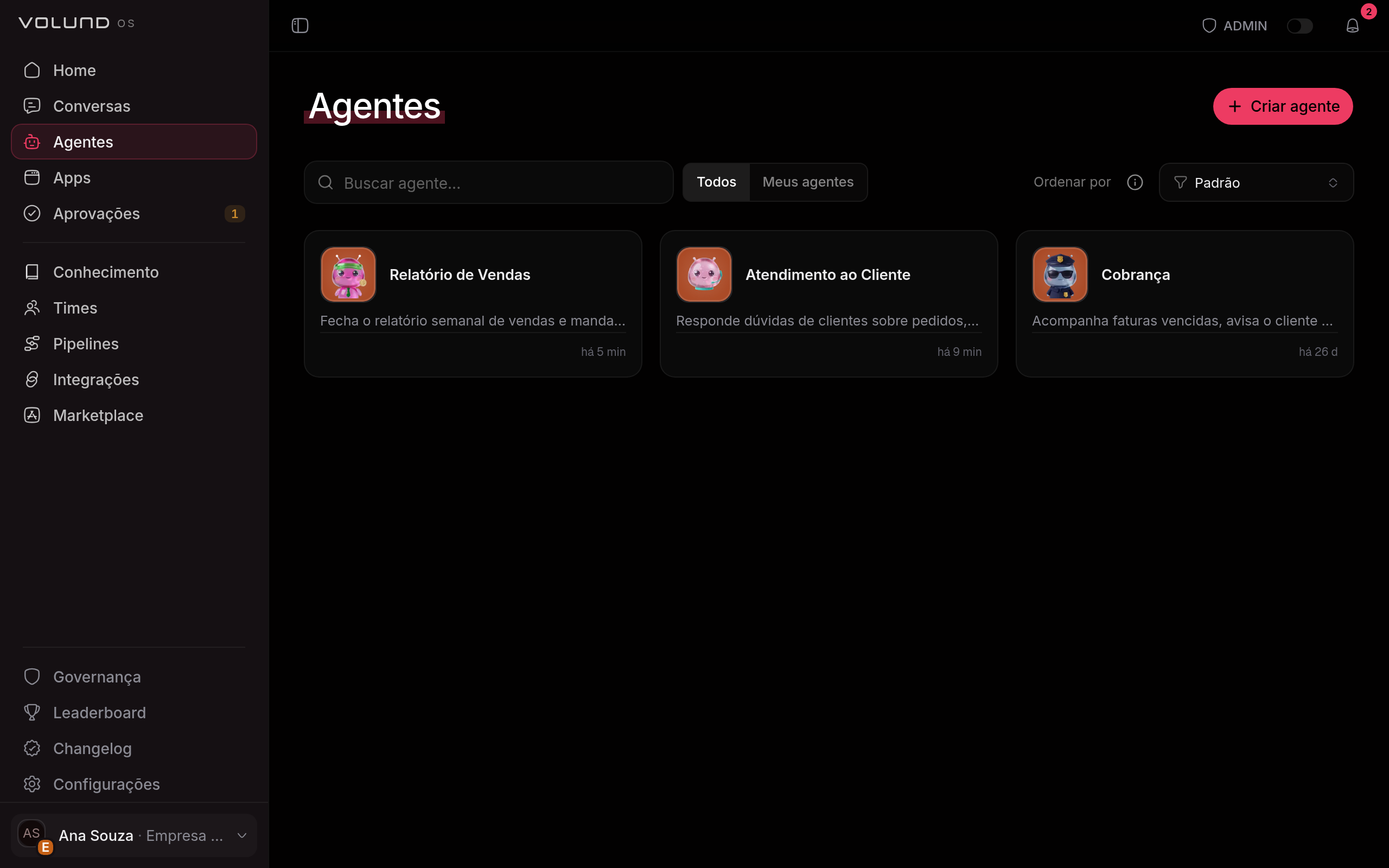This screenshot has height=868, width=1389.
Task: Open the Relatório de Vendas agent avatar
Action: (x=348, y=275)
